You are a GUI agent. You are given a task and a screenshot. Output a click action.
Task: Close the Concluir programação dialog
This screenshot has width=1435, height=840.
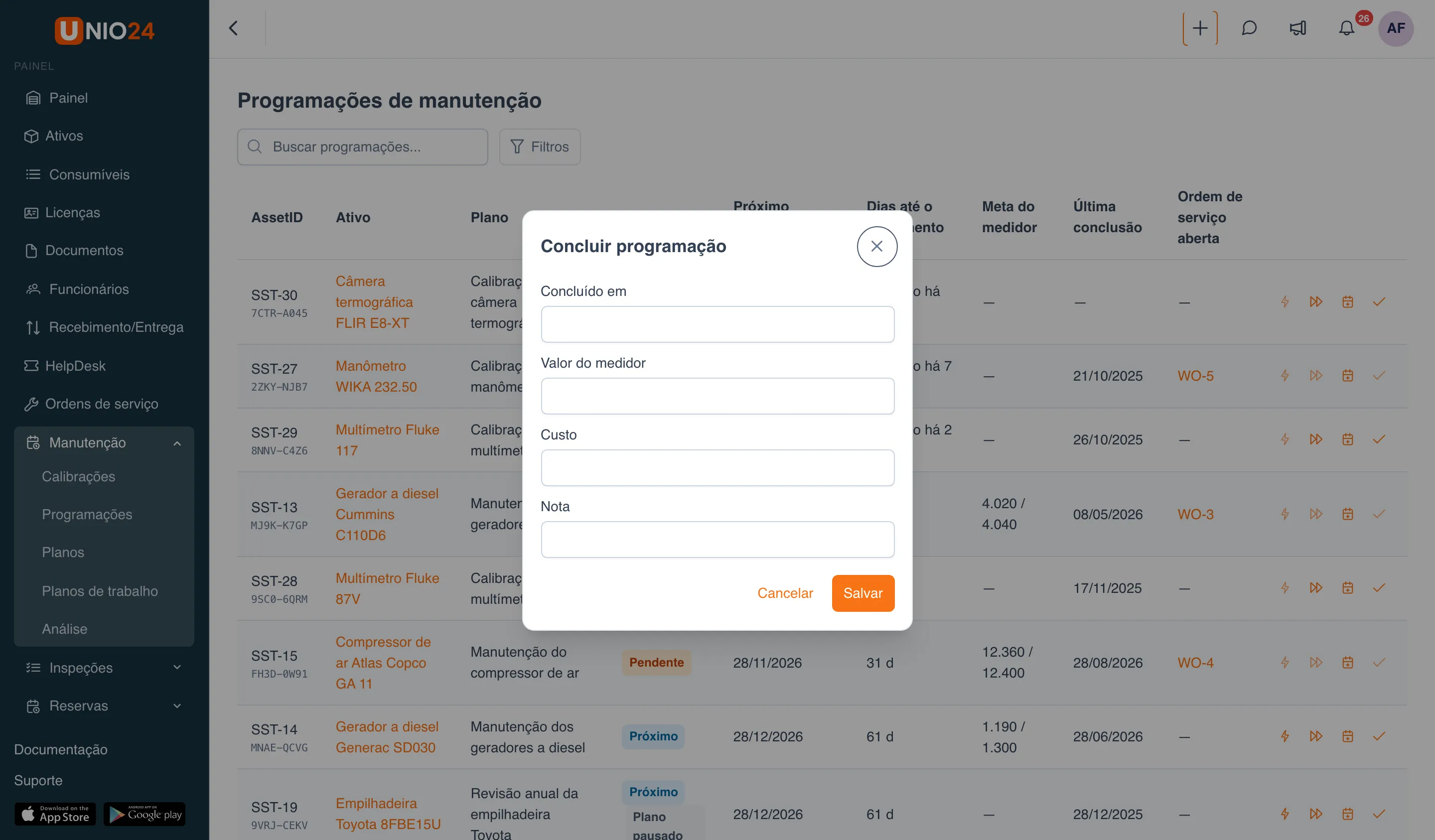click(x=877, y=246)
